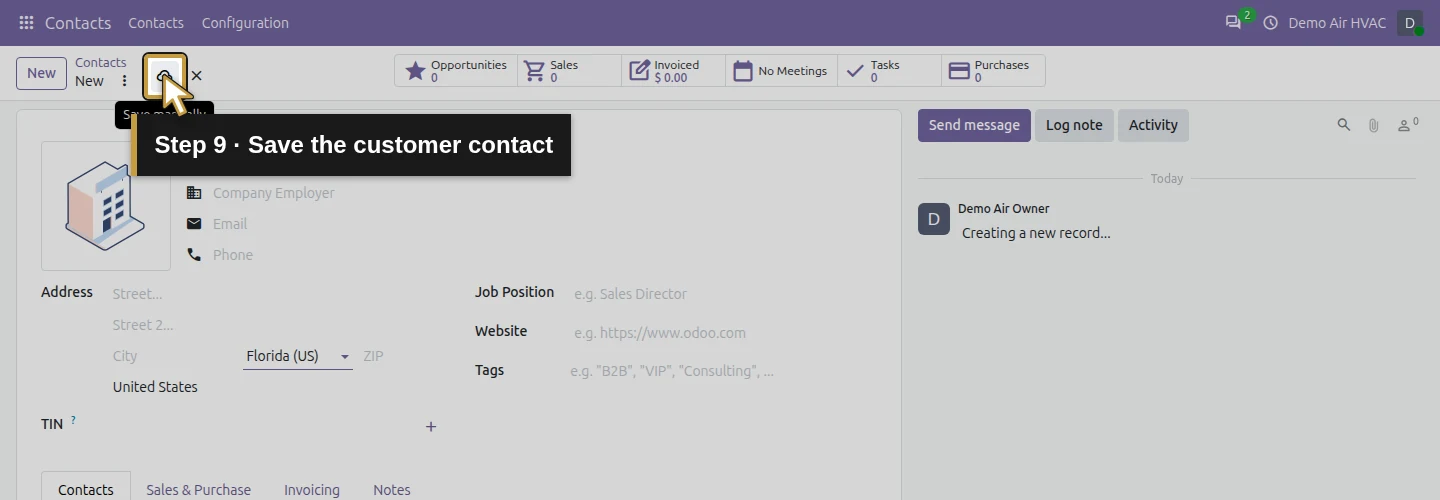Viewport: 1440px width, 500px height.
Task: Open the record actions three-dot menu
Action: click(x=124, y=81)
